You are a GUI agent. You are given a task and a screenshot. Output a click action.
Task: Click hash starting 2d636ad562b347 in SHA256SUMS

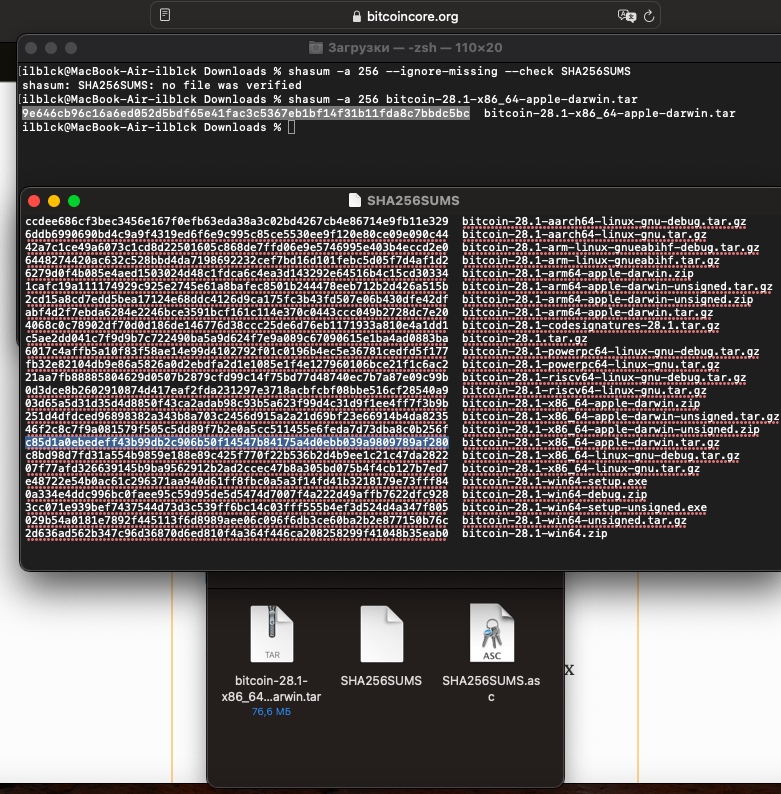click(x=237, y=534)
